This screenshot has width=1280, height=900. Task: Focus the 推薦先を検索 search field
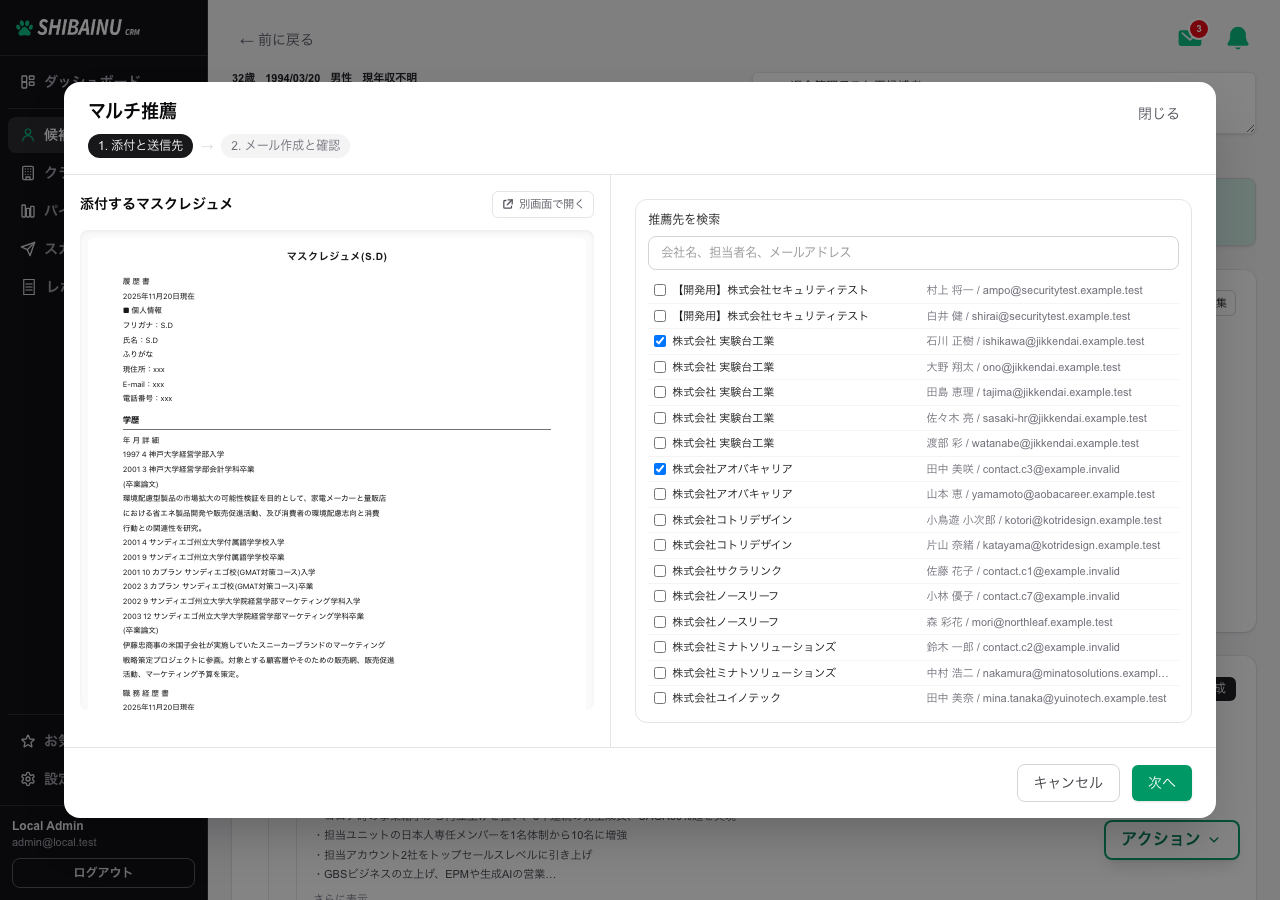pos(913,253)
